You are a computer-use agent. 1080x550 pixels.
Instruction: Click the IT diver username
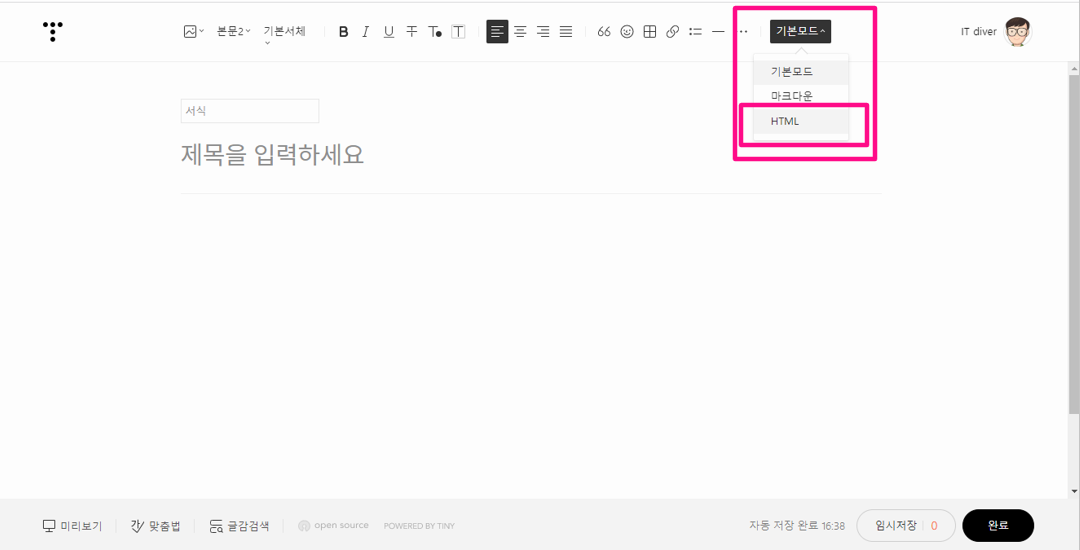(x=979, y=32)
